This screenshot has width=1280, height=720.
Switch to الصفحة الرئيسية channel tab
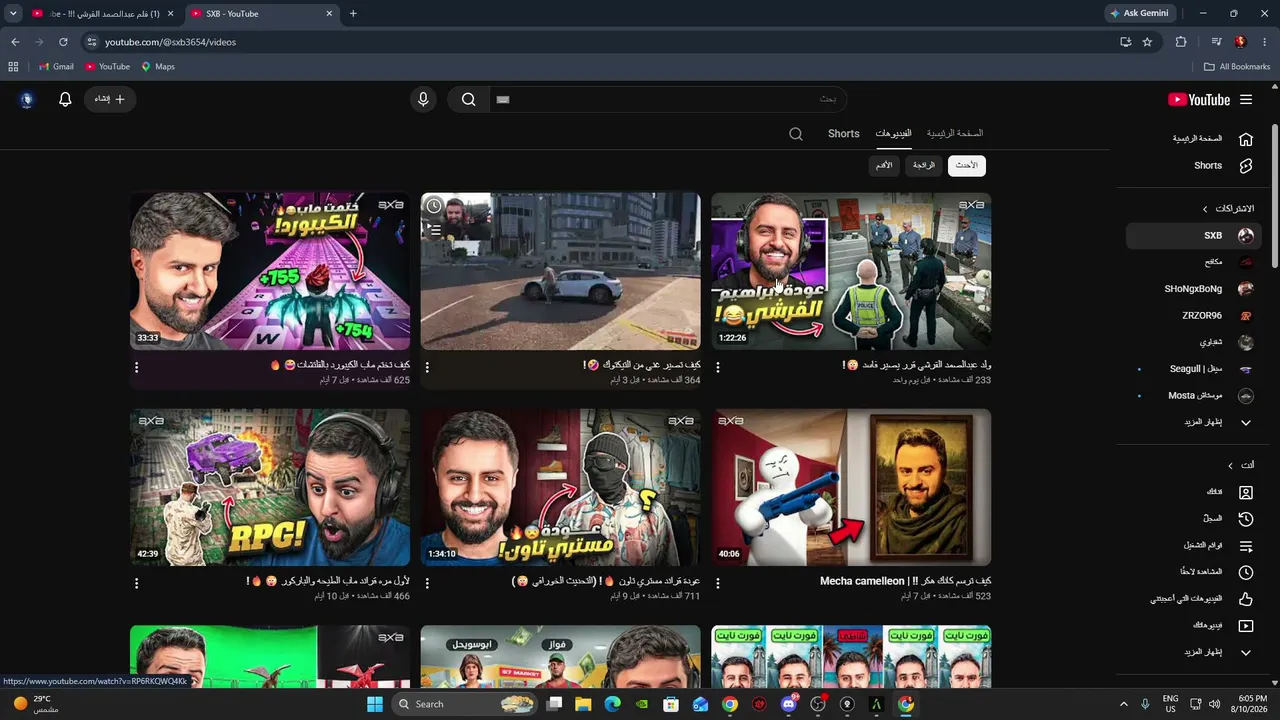(x=955, y=133)
